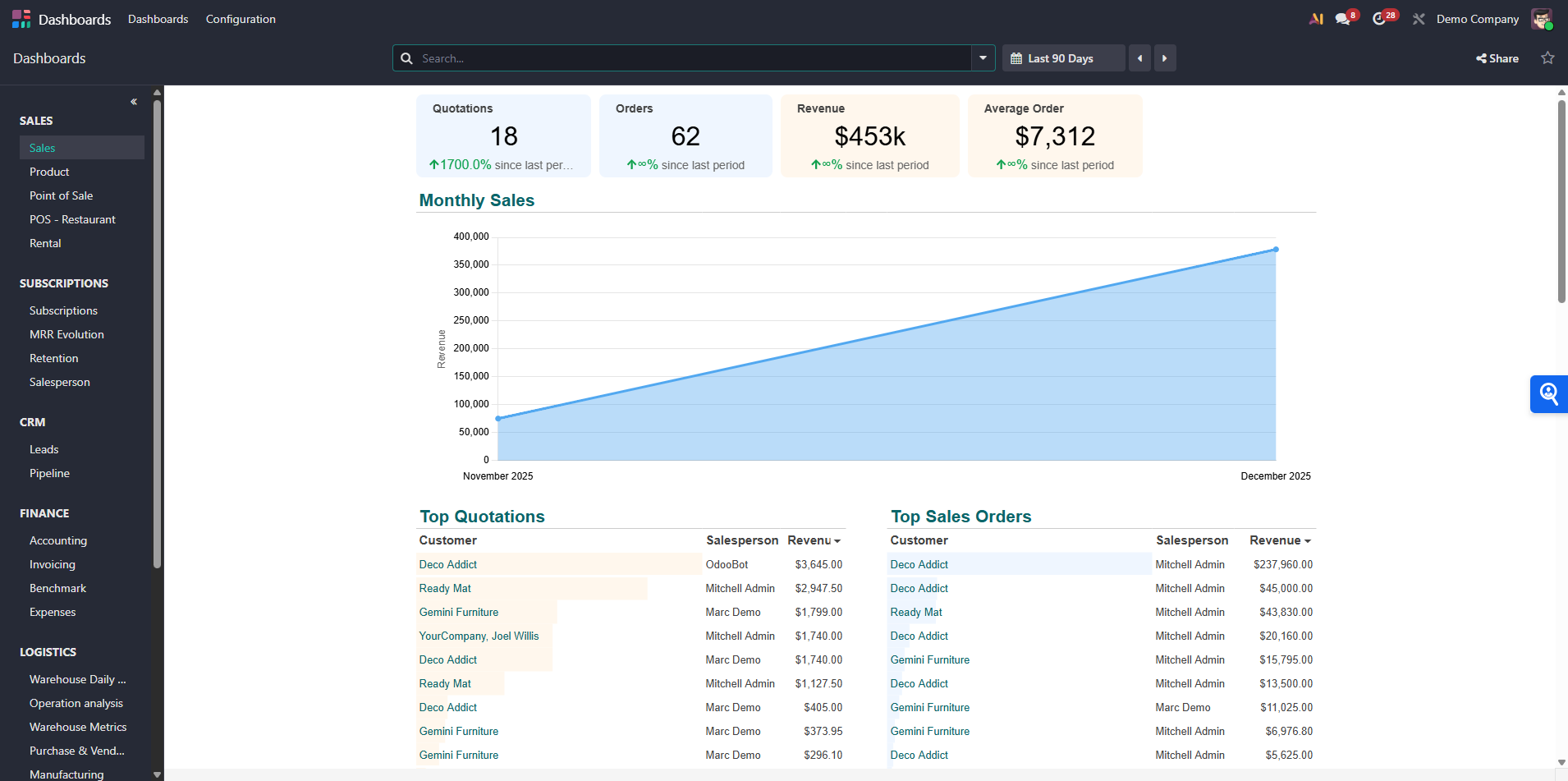1568x781 pixels.
Task: Toggle the floating zoom search button on the right edge
Action: pos(1550,394)
